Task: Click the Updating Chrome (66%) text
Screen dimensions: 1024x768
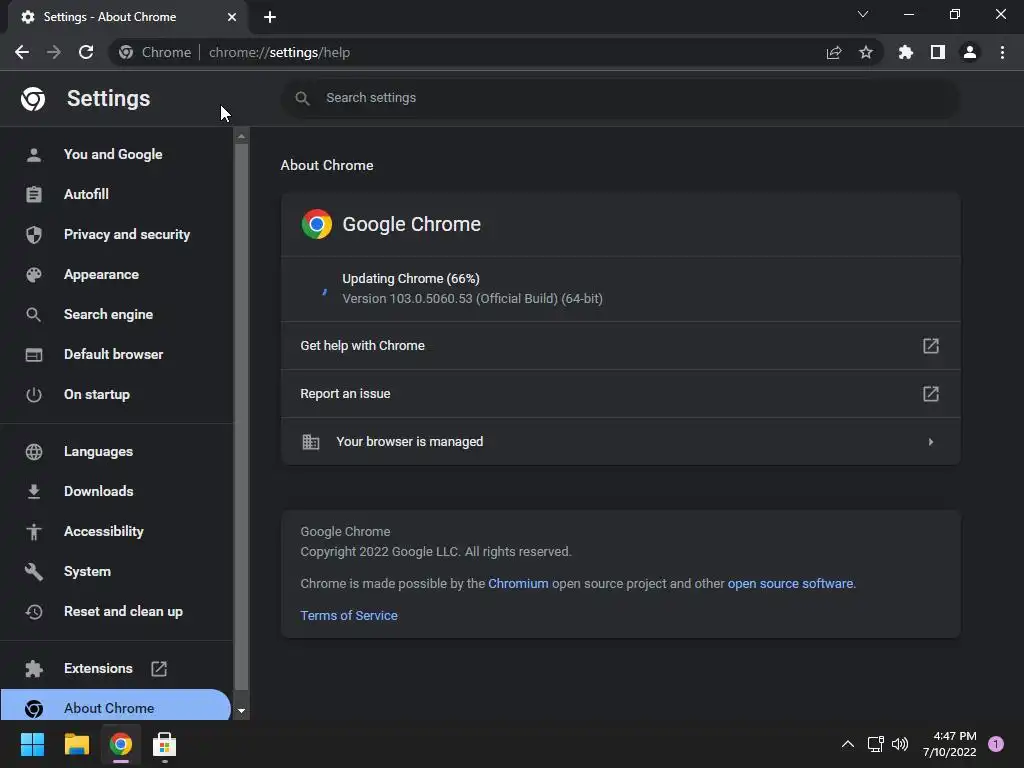Action: [x=411, y=279]
